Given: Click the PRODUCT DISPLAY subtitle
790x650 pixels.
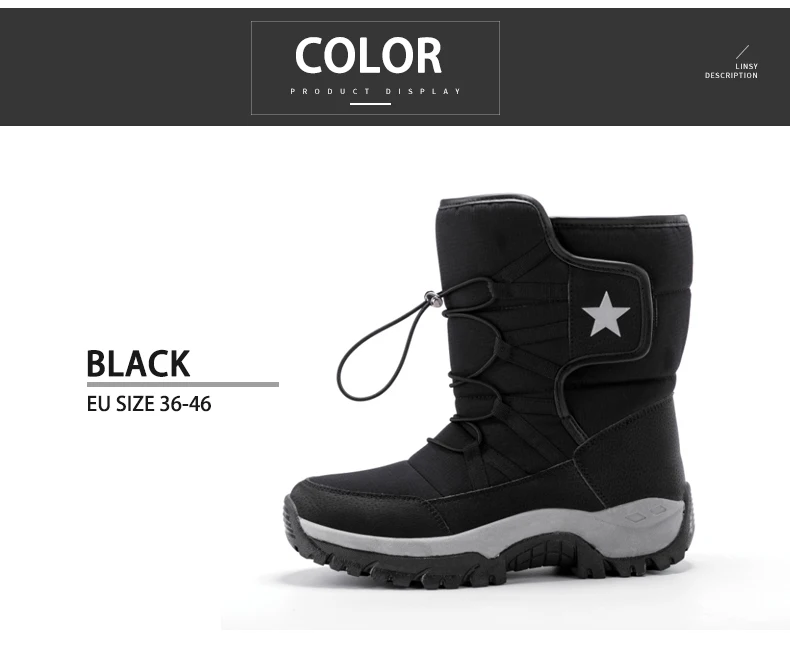Looking at the screenshot, I should [x=375, y=91].
